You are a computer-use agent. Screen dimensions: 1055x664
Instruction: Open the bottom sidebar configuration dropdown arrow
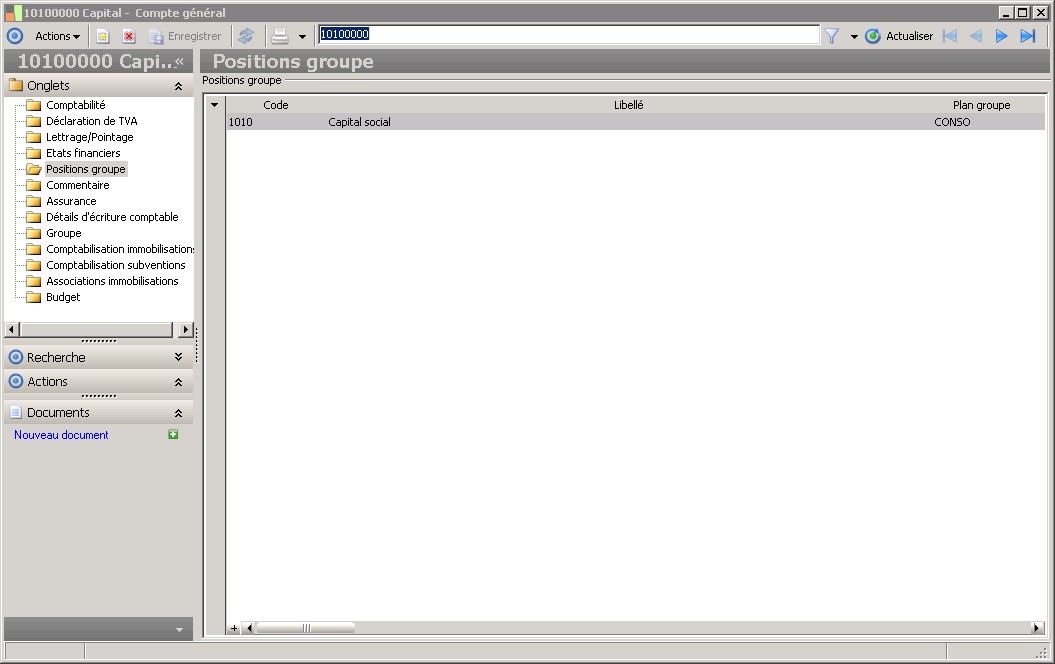tap(179, 630)
